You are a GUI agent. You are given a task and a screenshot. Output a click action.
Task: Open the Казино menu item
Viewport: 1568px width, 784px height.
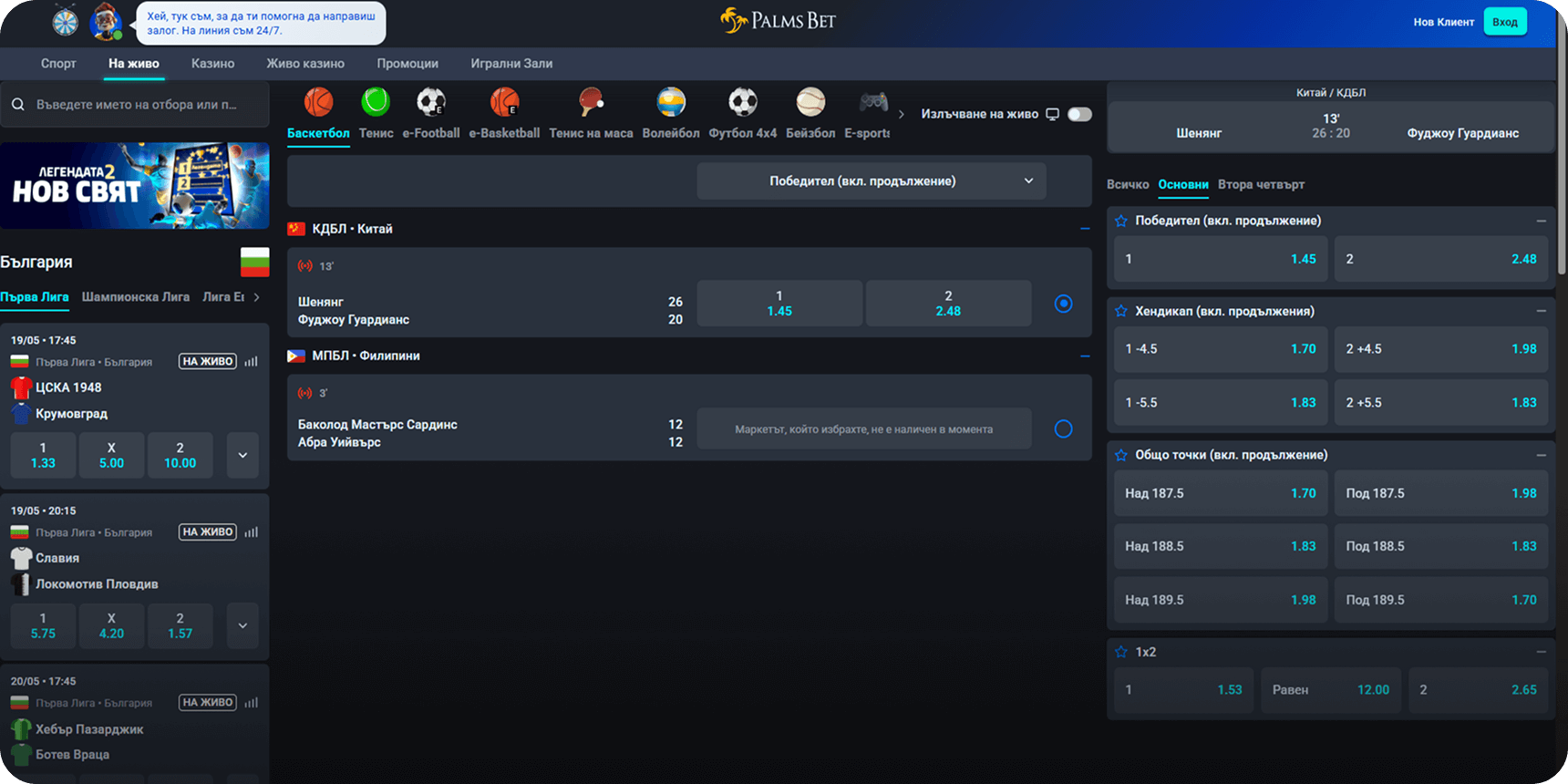click(212, 64)
